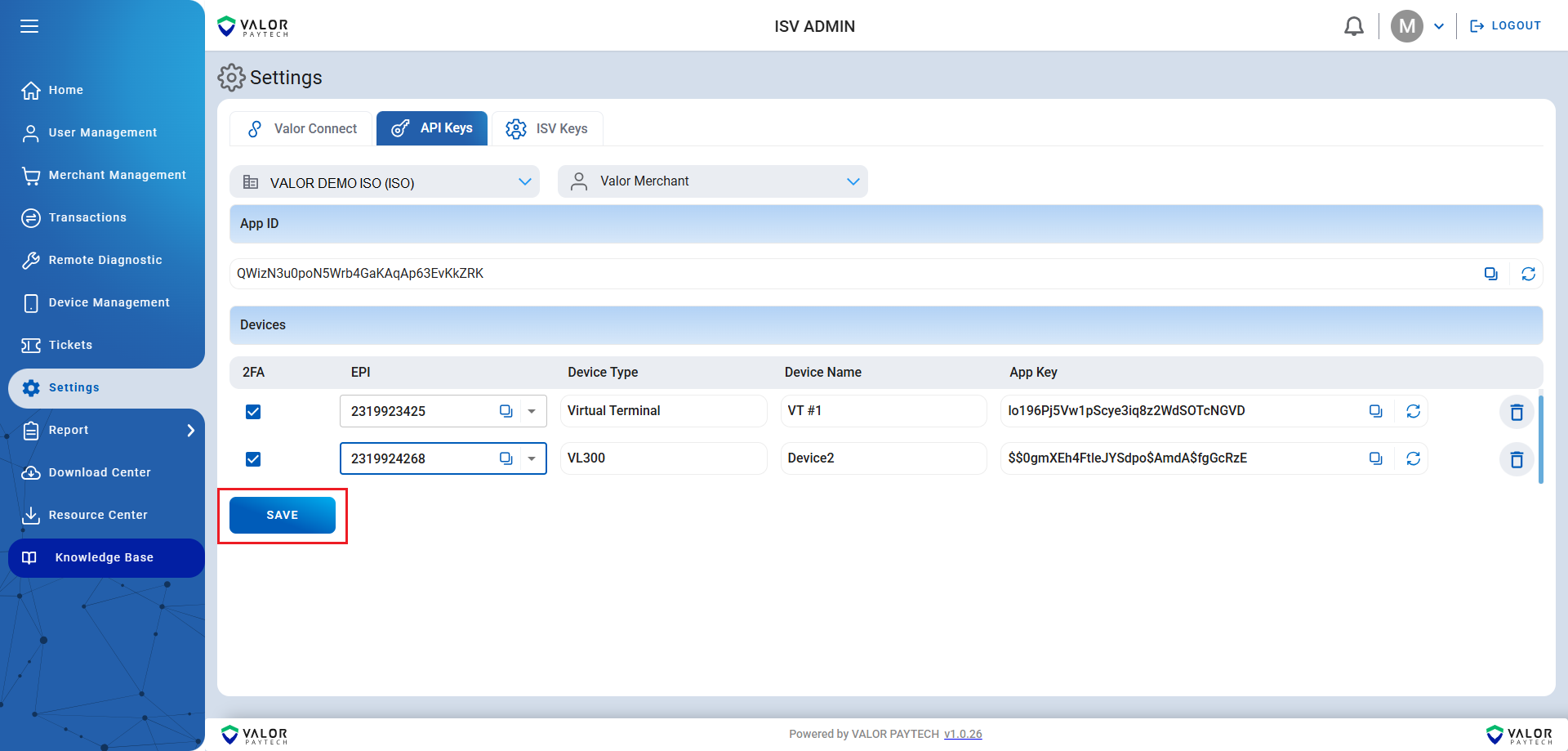Expand the Report submenu chevron
The image size is (1568, 751).
(190, 430)
